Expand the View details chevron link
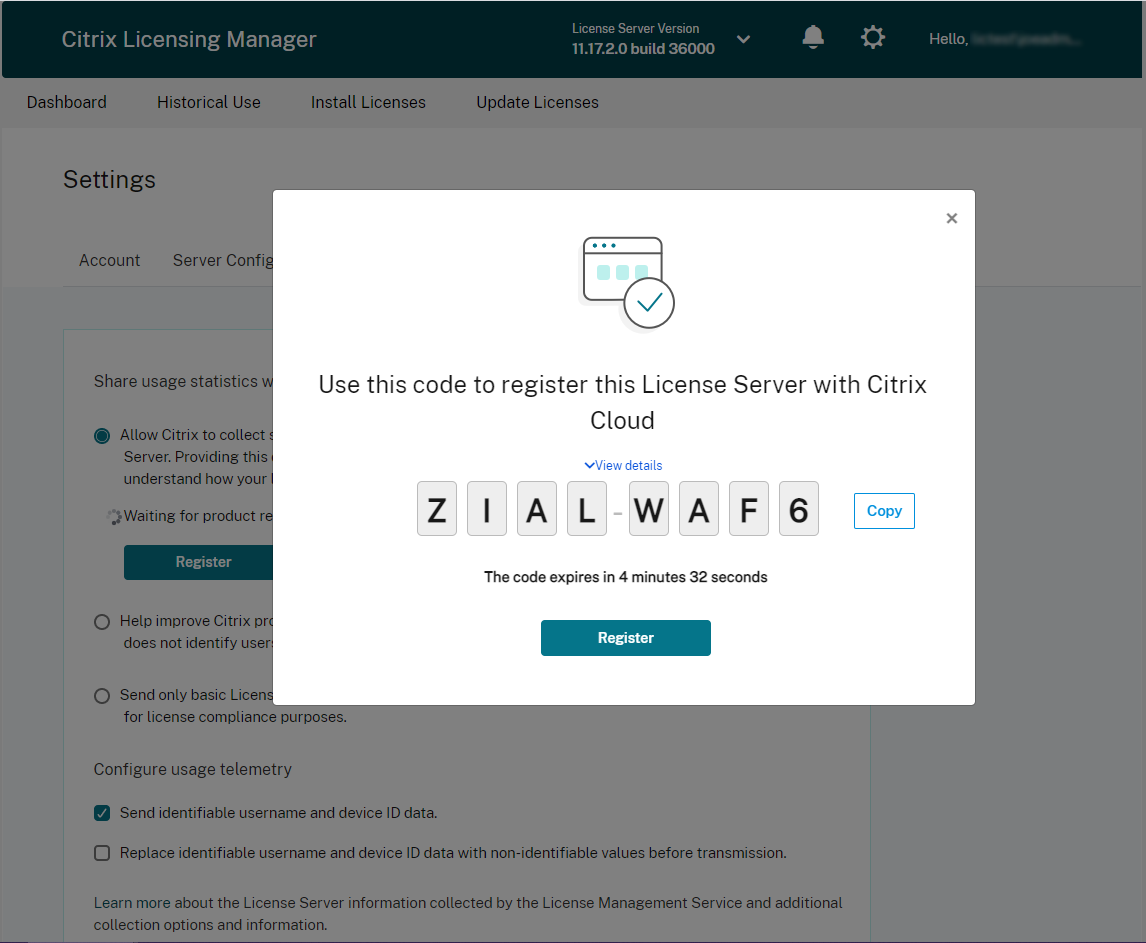Viewport: 1146px width, 943px height. click(x=623, y=465)
